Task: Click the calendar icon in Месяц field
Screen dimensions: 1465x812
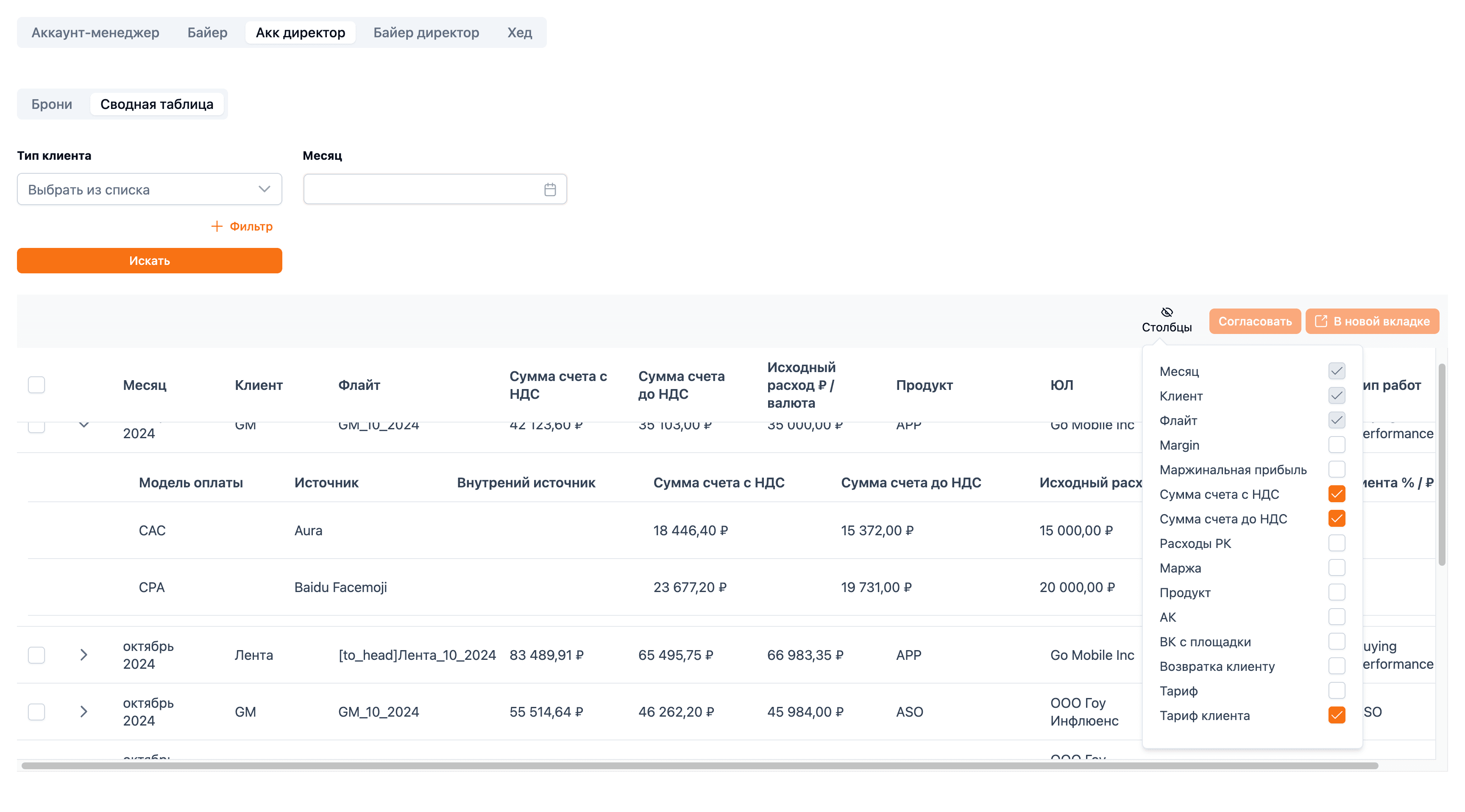Action: tap(549, 189)
